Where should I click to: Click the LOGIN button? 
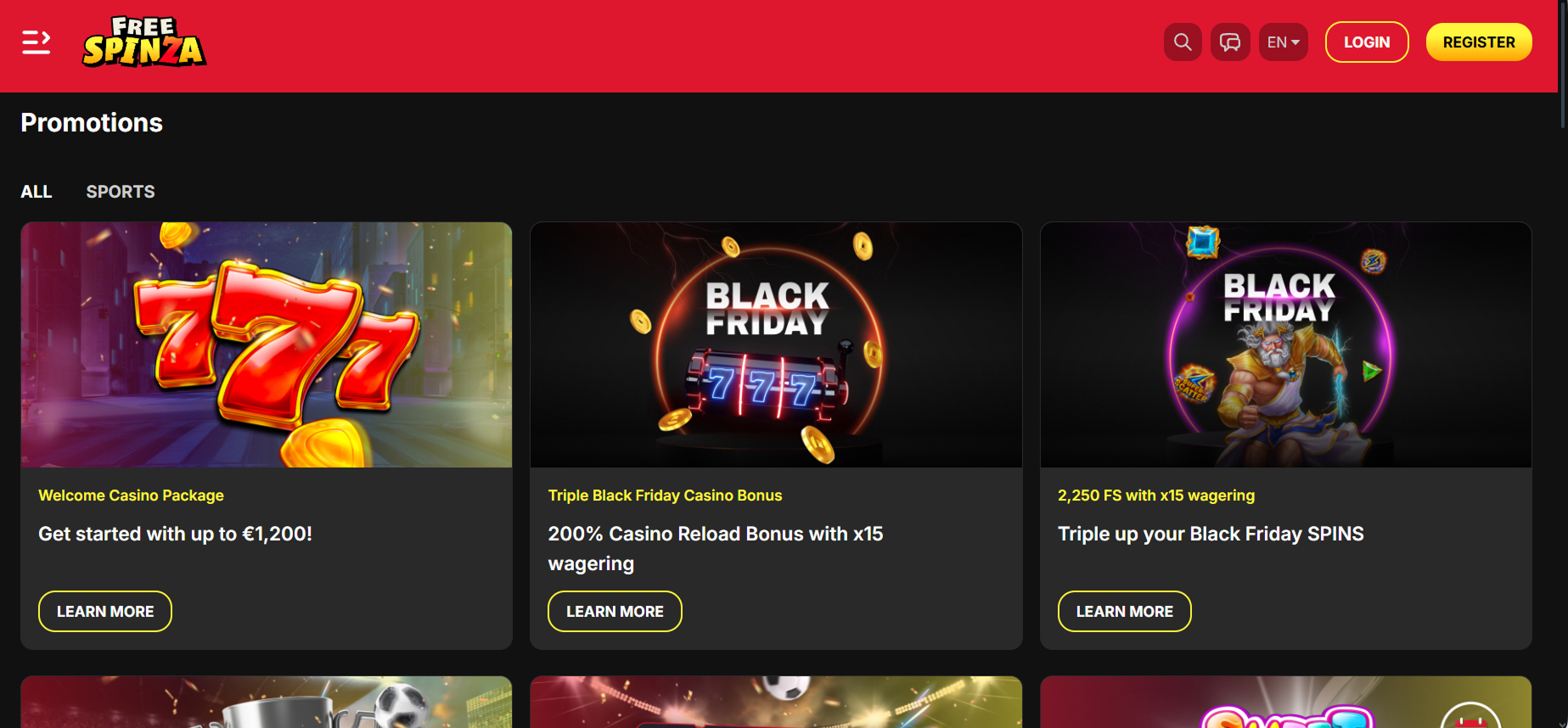pyautogui.click(x=1367, y=42)
